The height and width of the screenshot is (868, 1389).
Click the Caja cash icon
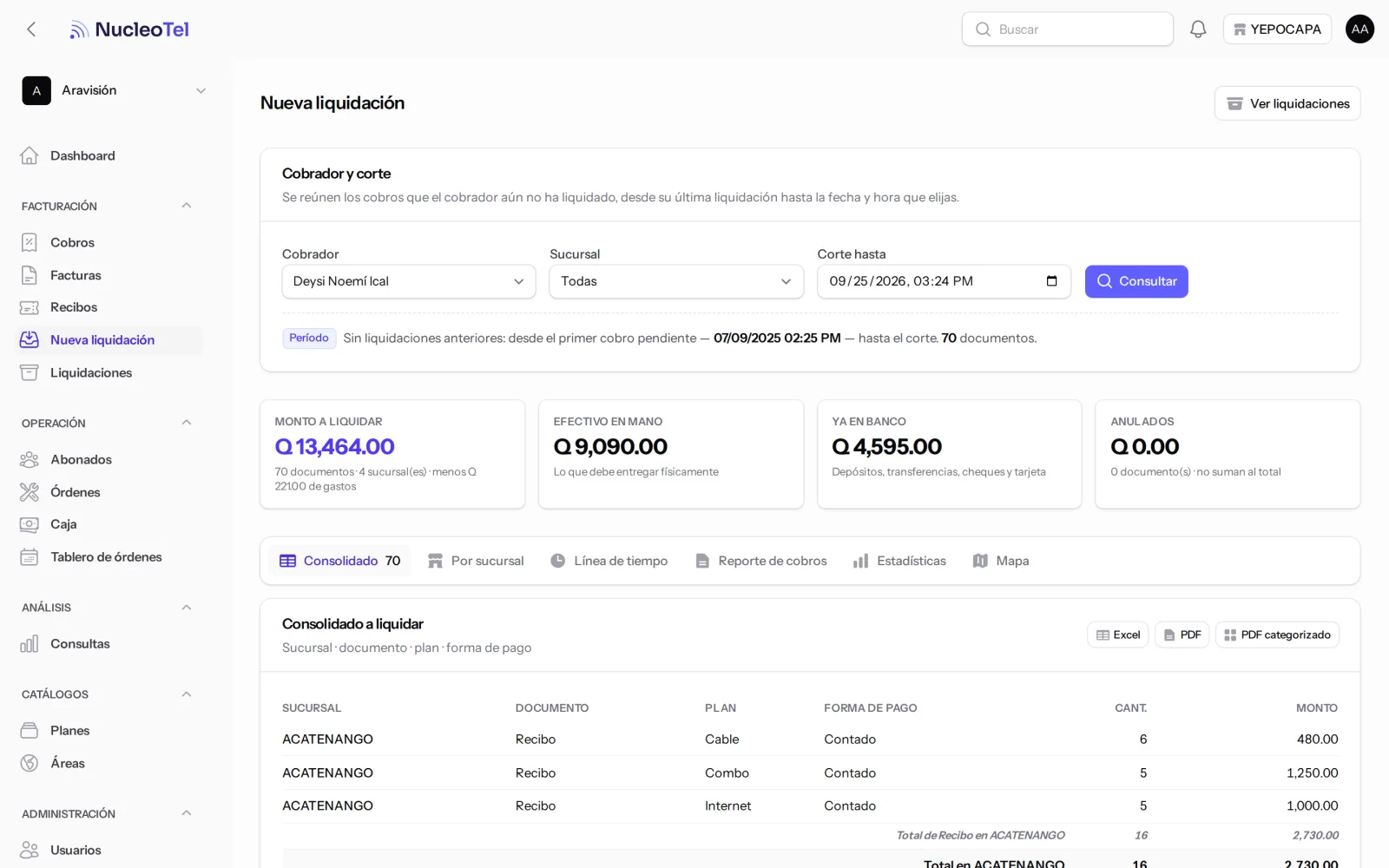click(30, 524)
